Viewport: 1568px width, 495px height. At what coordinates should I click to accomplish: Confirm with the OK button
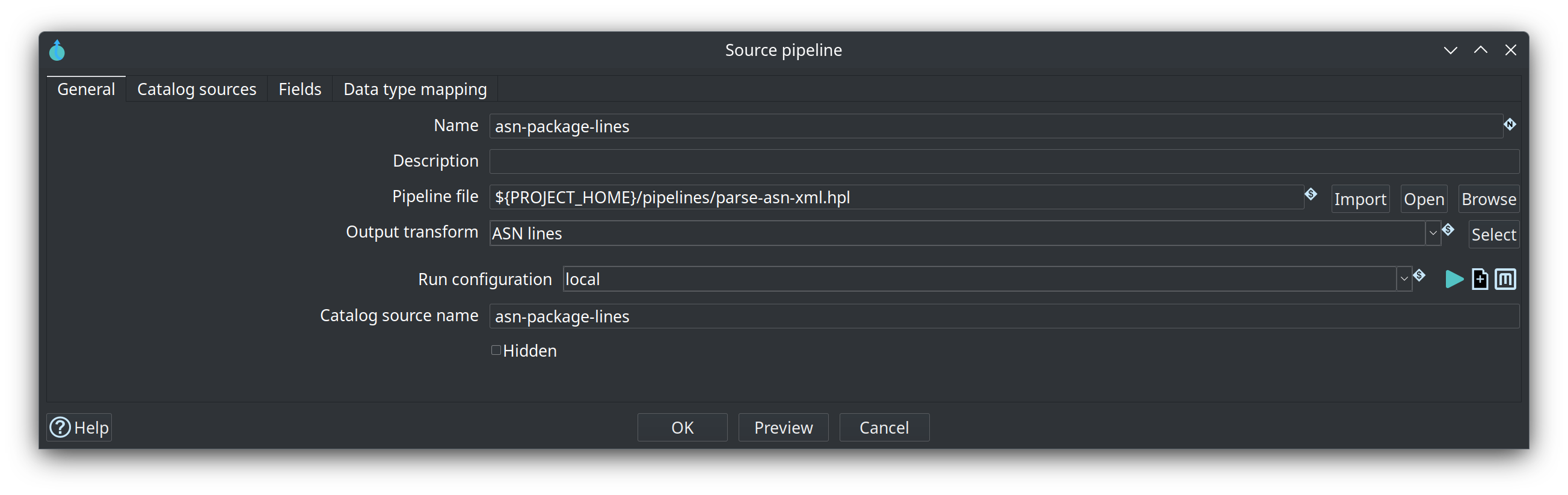[x=682, y=428]
